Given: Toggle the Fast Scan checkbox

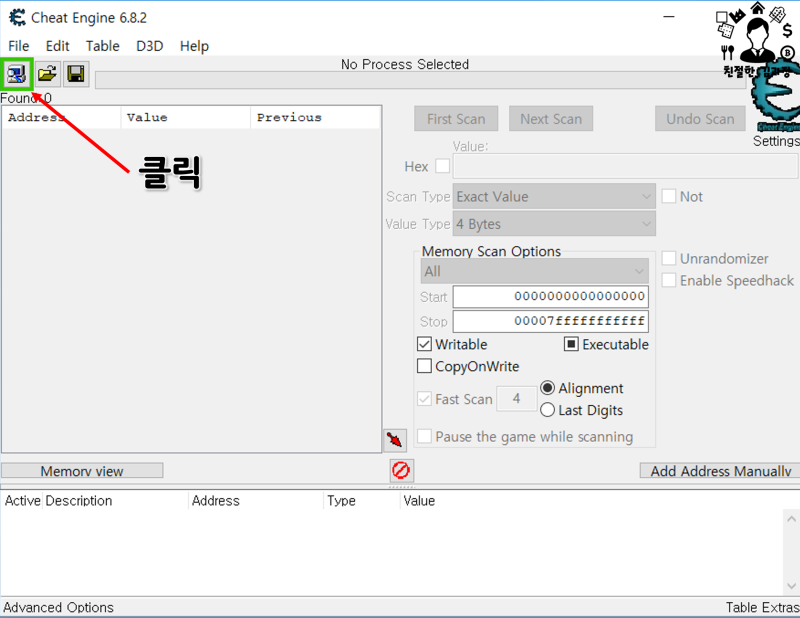Looking at the screenshot, I should coord(424,399).
